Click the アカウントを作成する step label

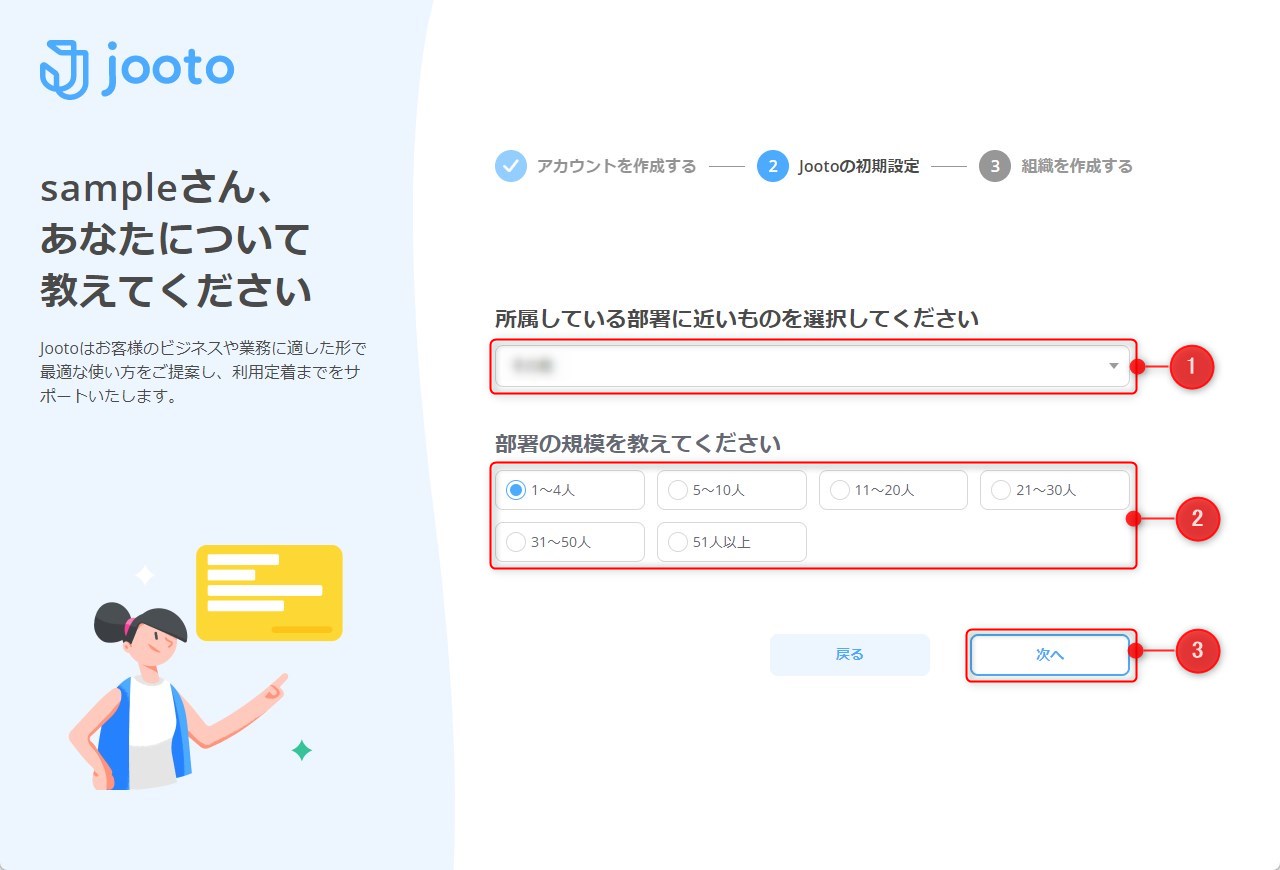[616, 166]
